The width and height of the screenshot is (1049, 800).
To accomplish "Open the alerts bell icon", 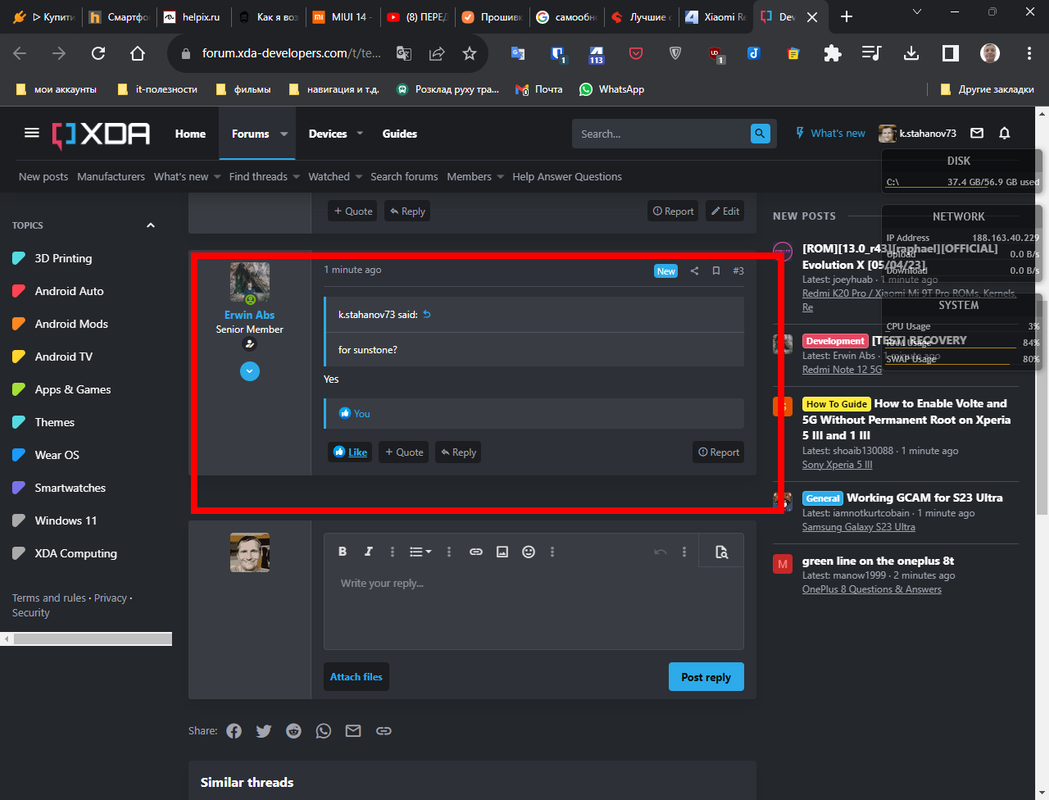I will [x=1004, y=133].
